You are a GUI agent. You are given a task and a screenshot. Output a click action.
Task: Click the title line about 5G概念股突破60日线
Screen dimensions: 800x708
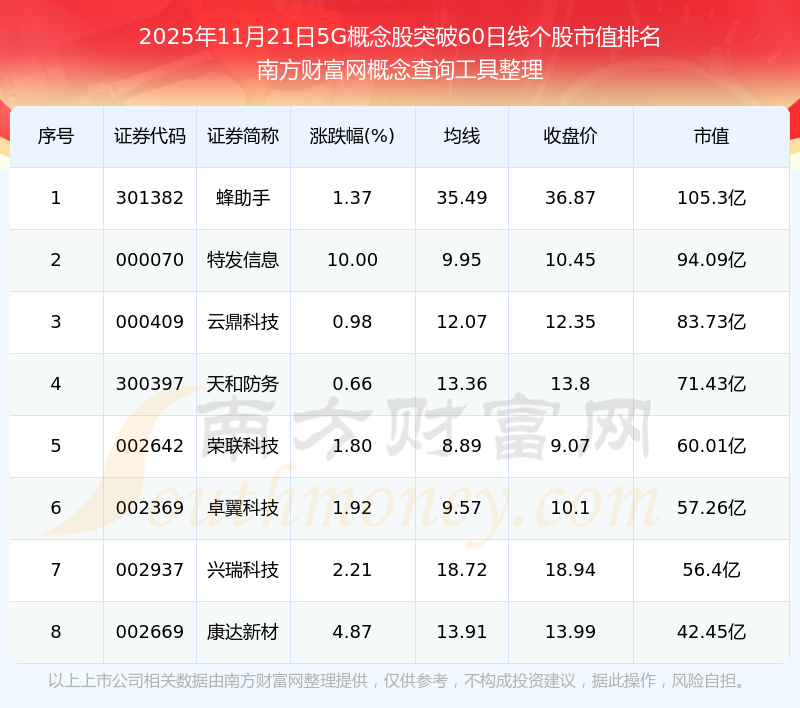pyautogui.click(x=399, y=37)
